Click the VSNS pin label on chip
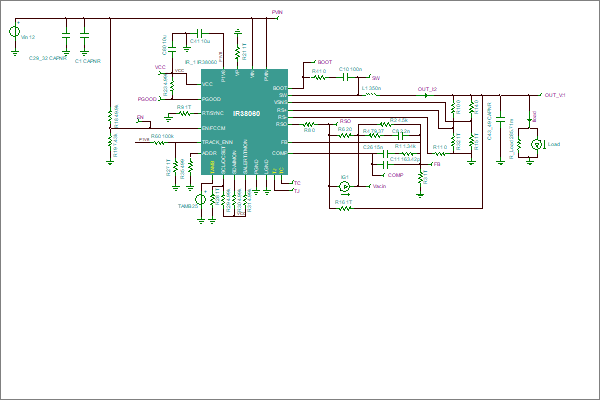Screen dimensions: 600x400 tap(280, 103)
